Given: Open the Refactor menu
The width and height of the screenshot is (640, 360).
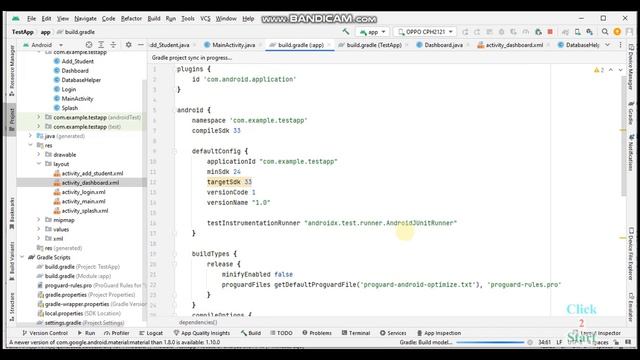Looking at the screenshot, I should tap(131, 18).
